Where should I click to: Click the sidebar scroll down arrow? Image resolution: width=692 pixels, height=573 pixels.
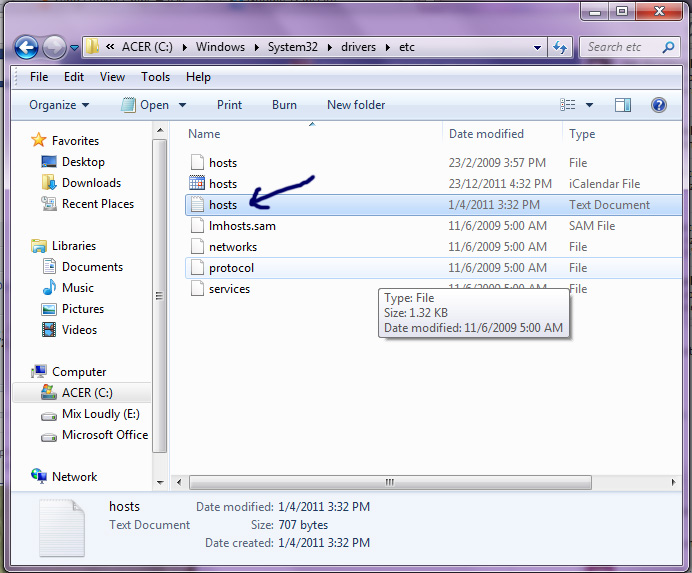[x=160, y=483]
